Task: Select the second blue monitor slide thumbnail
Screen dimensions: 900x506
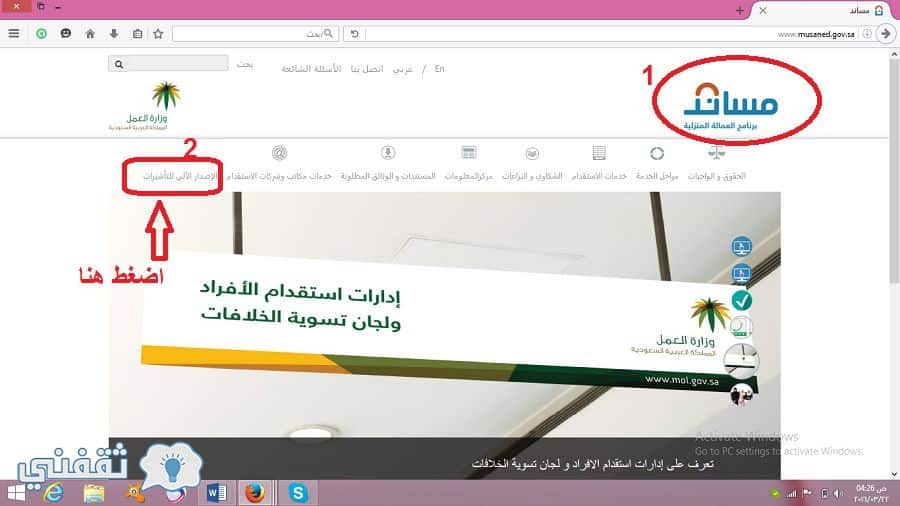Action: point(742,274)
